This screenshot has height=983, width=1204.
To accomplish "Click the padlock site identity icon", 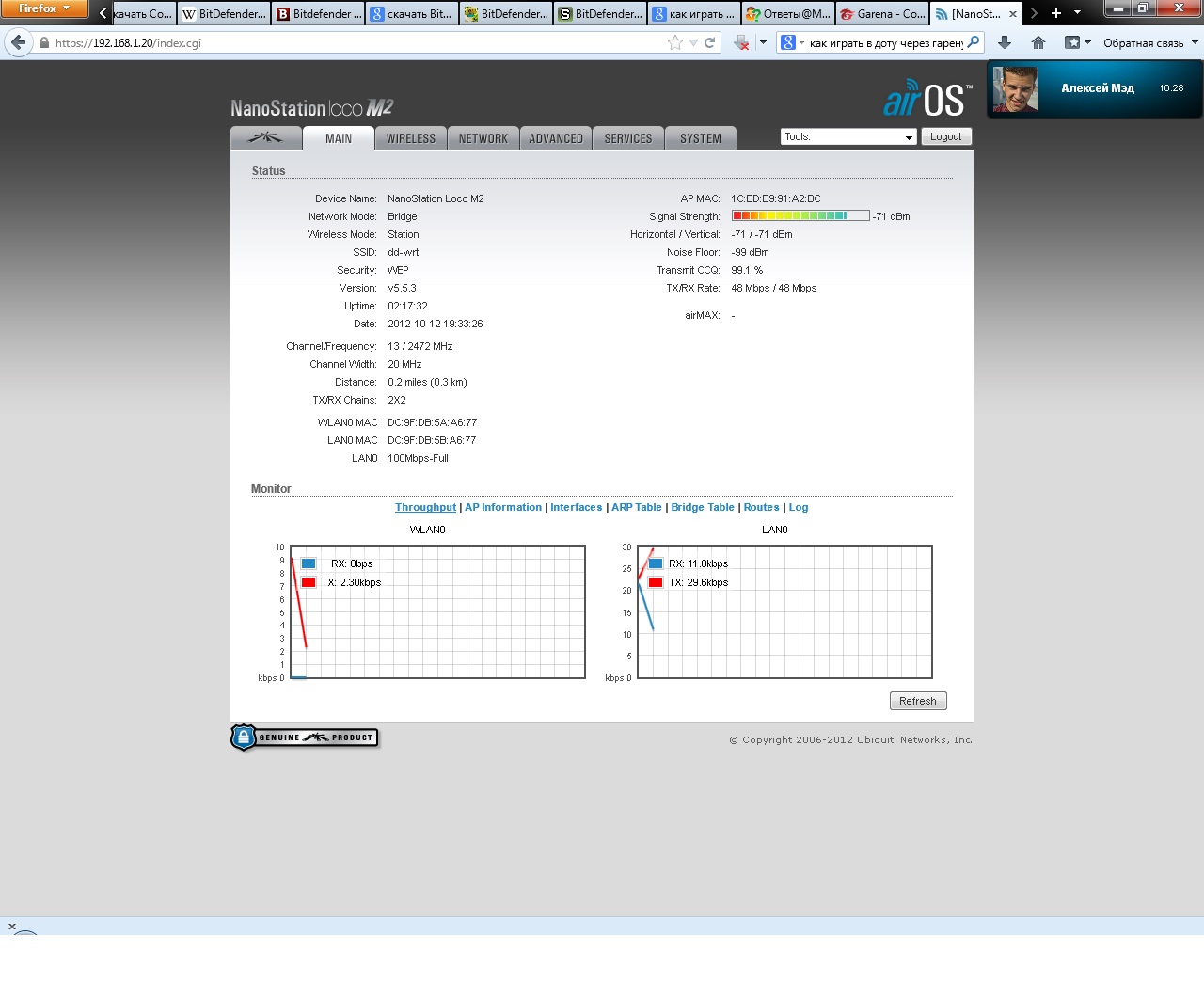I will click(x=43, y=42).
